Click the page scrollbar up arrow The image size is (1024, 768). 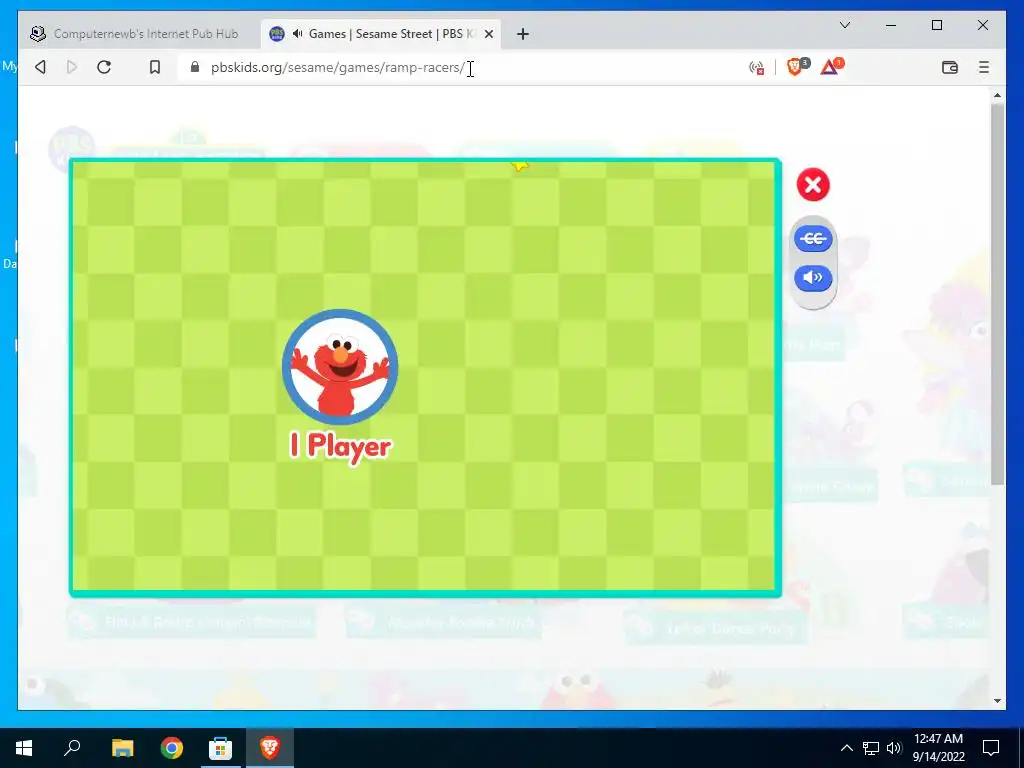click(997, 95)
